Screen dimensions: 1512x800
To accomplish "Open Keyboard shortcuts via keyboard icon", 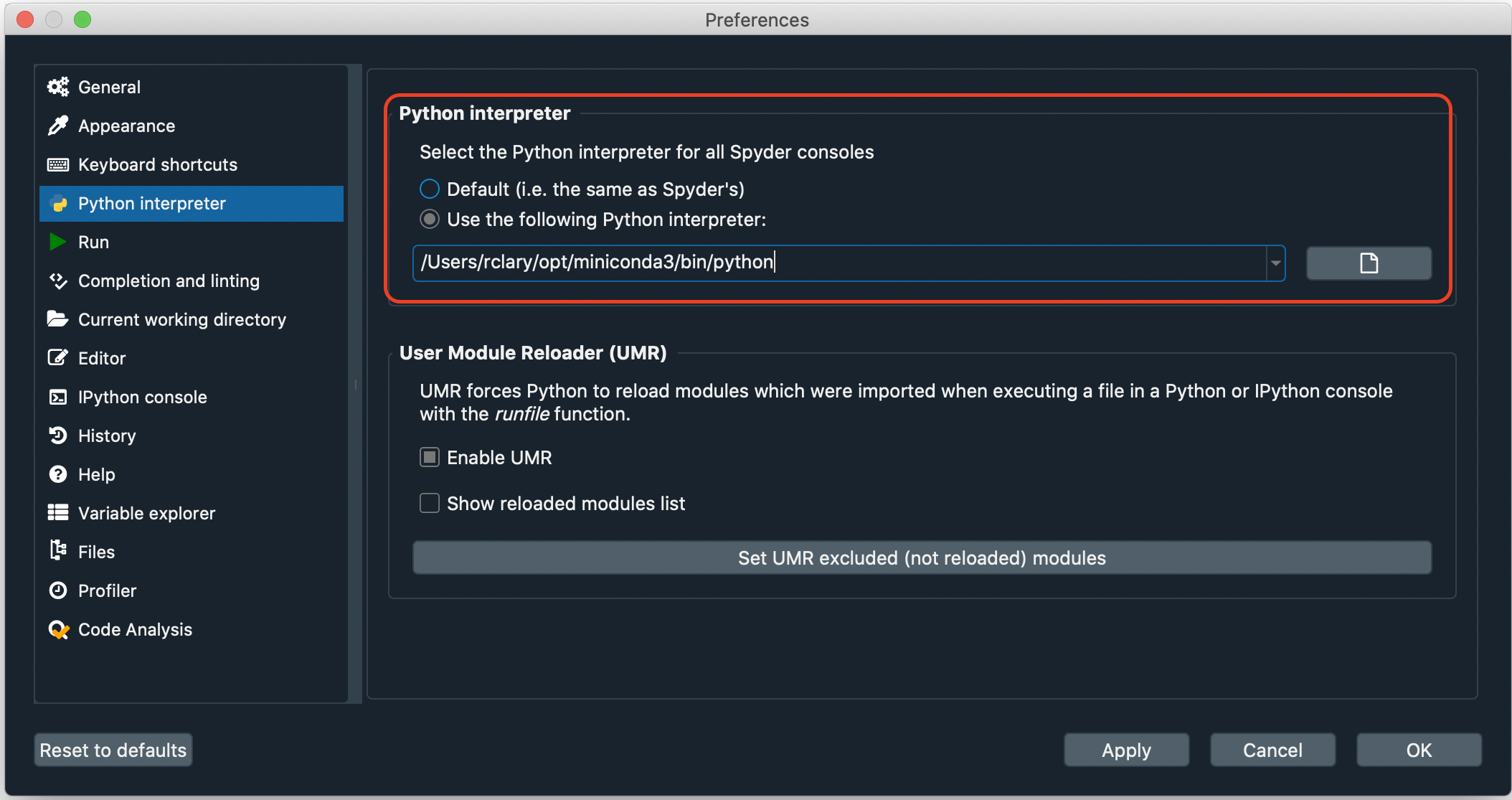I will pos(58,164).
